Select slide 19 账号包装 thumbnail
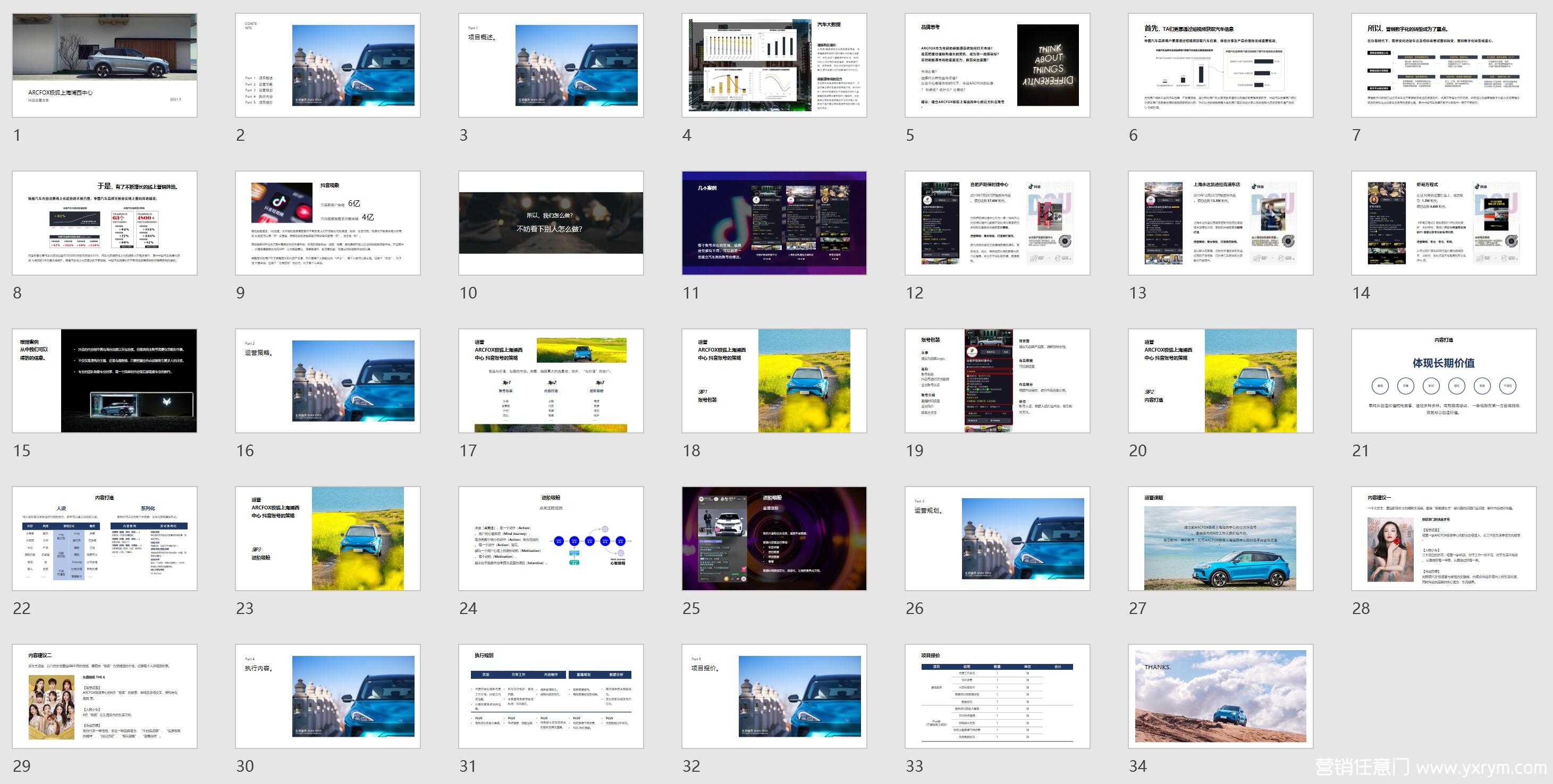The width and height of the screenshot is (1553, 784). (997, 381)
